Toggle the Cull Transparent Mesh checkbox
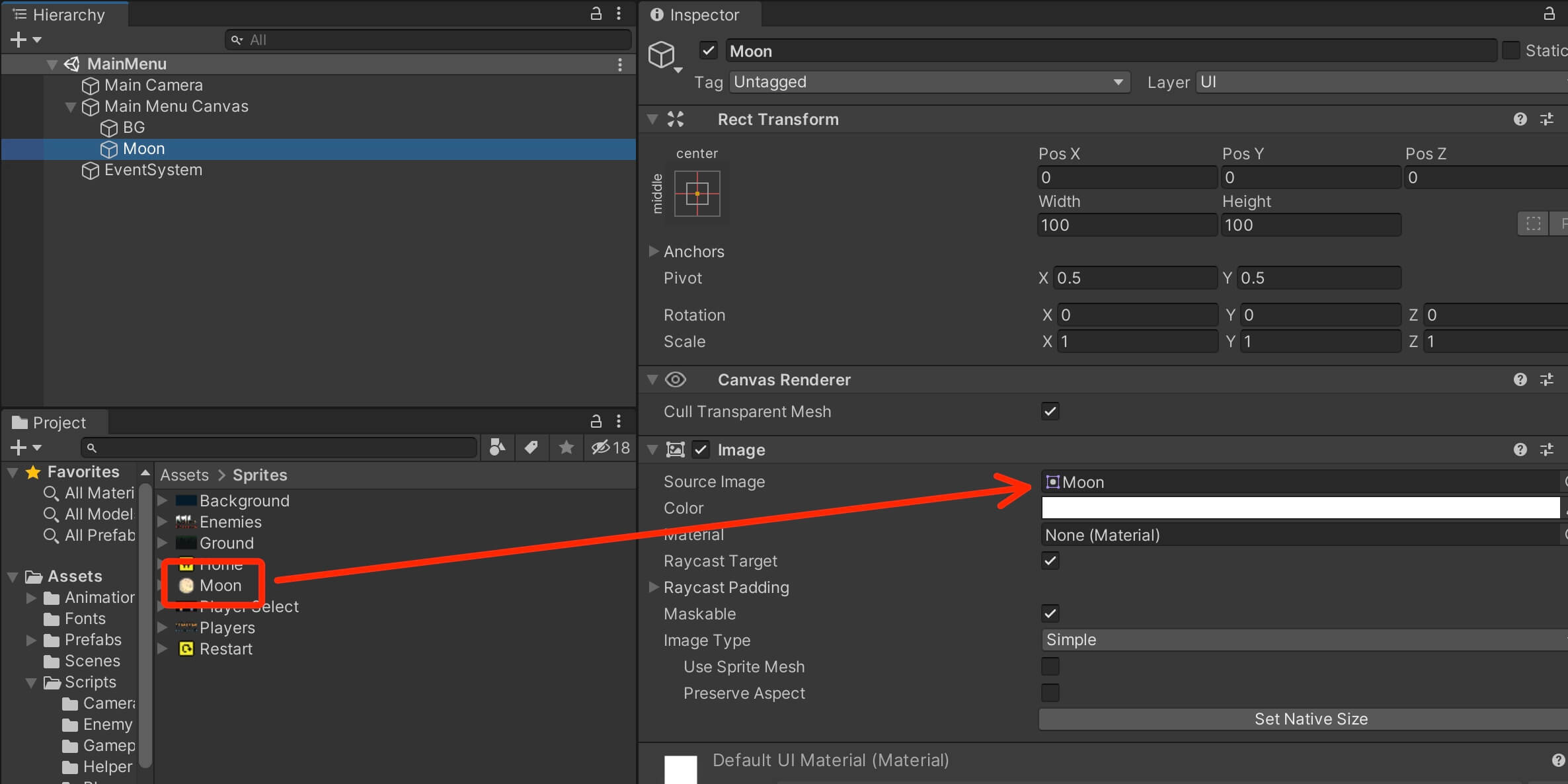This screenshot has height=784, width=1568. point(1050,411)
